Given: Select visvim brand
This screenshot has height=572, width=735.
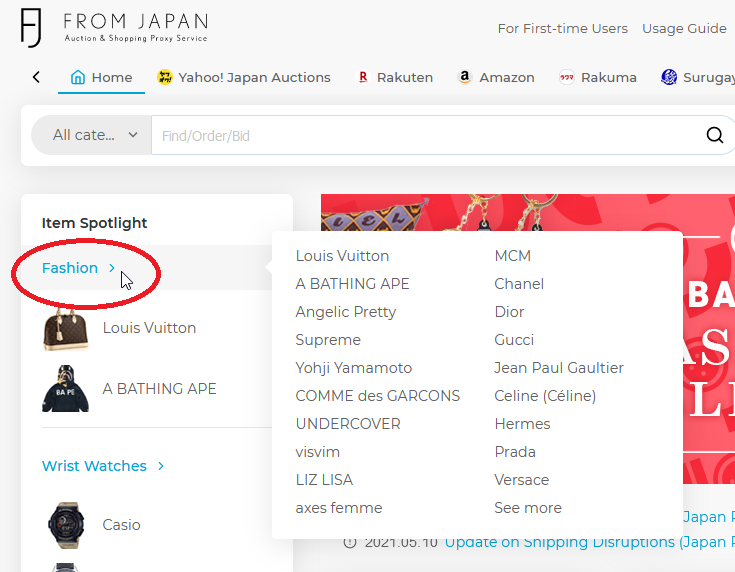Looking at the screenshot, I should pos(318,452).
